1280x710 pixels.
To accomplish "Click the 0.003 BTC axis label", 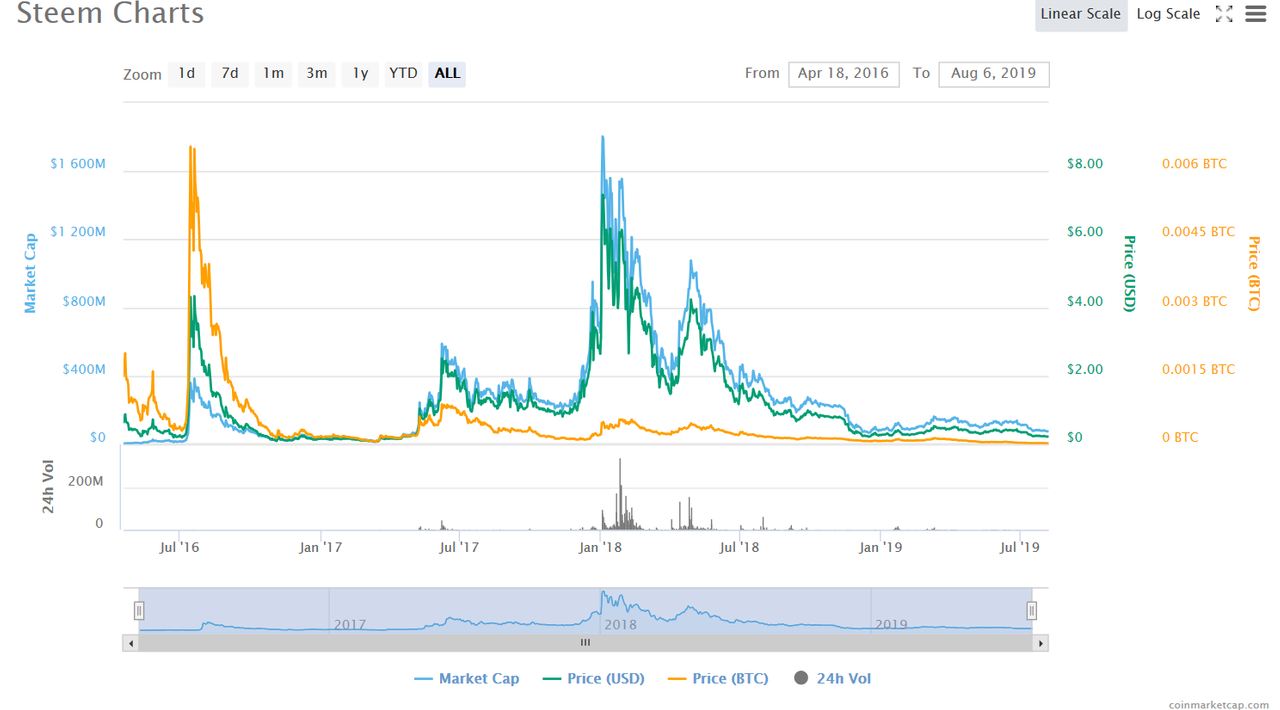I will tap(1194, 301).
